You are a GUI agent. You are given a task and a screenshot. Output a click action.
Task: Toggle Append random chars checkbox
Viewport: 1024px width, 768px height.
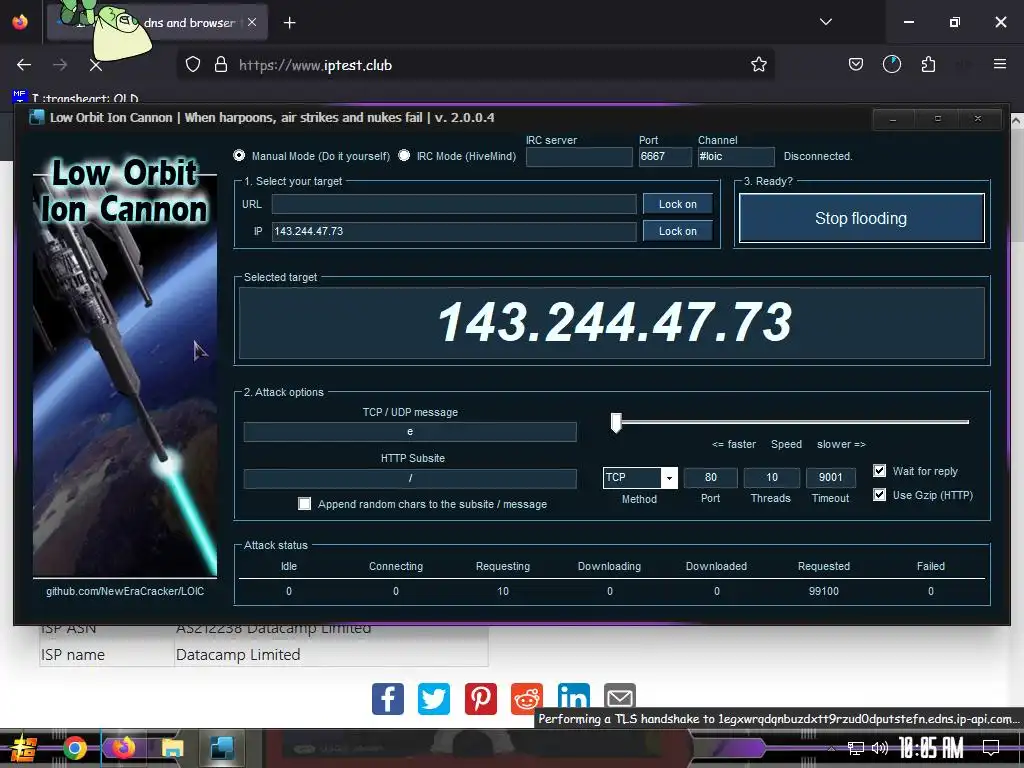(x=304, y=504)
